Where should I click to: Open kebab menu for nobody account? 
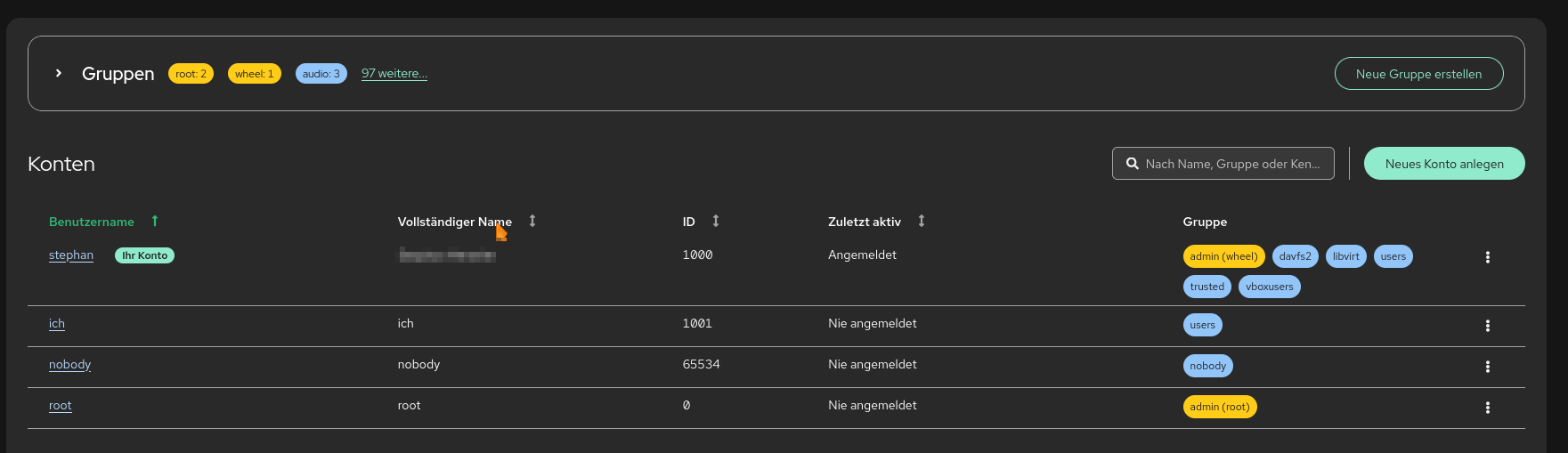tap(1487, 367)
